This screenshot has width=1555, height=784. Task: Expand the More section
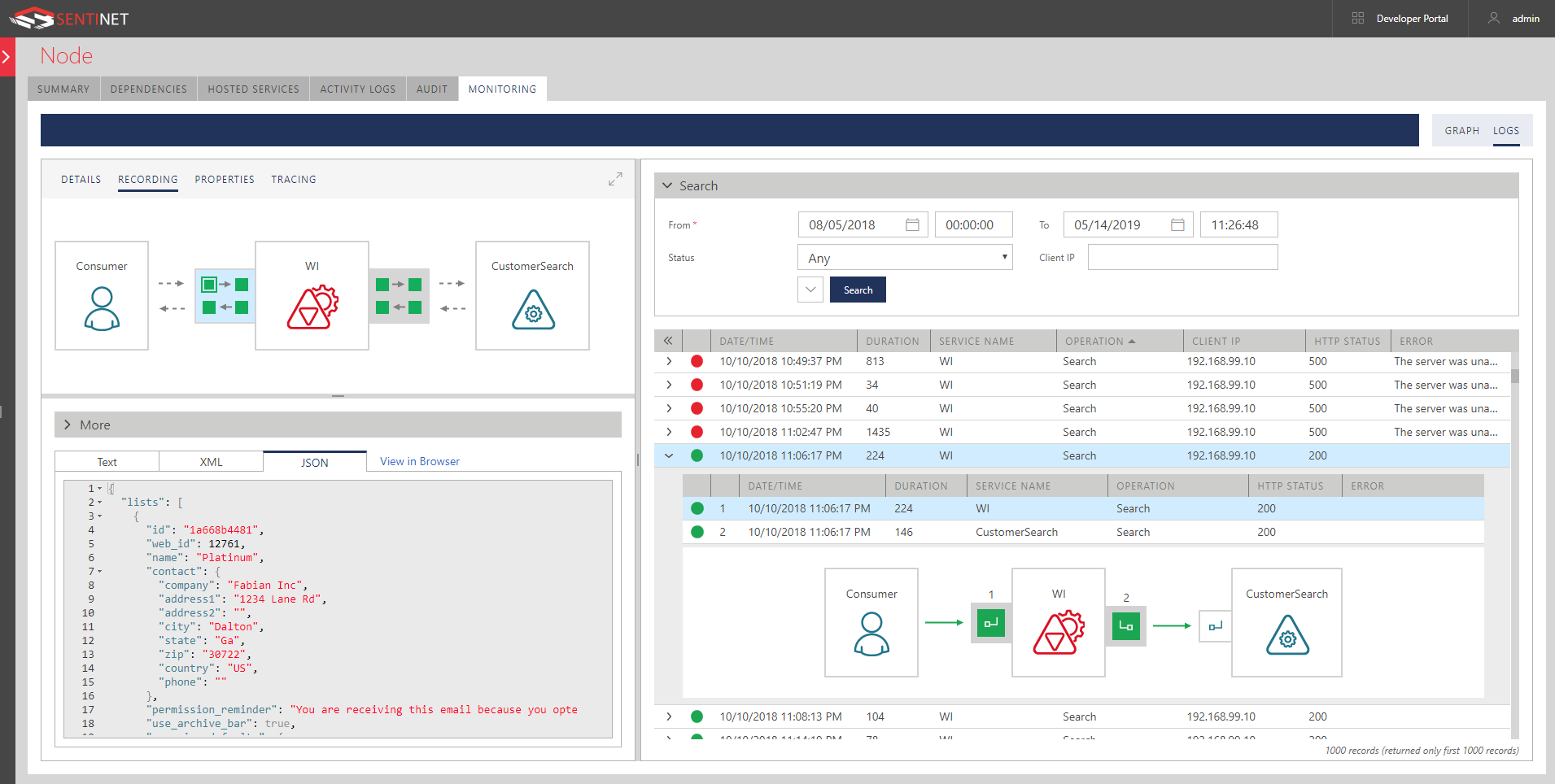[x=68, y=425]
